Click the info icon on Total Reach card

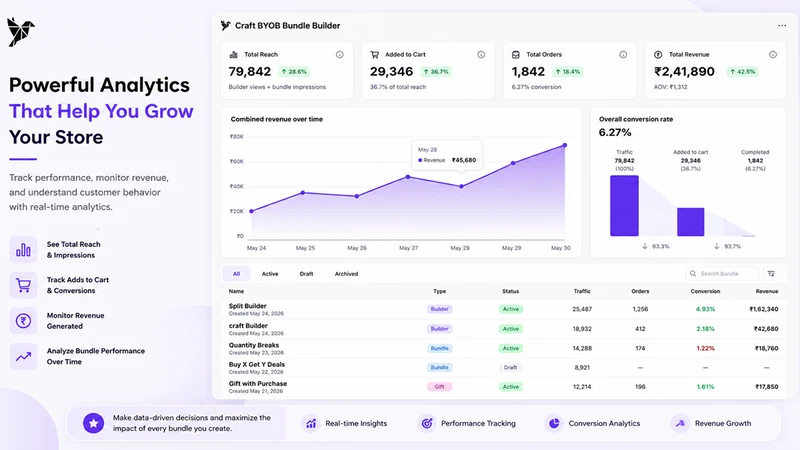coord(339,55)
